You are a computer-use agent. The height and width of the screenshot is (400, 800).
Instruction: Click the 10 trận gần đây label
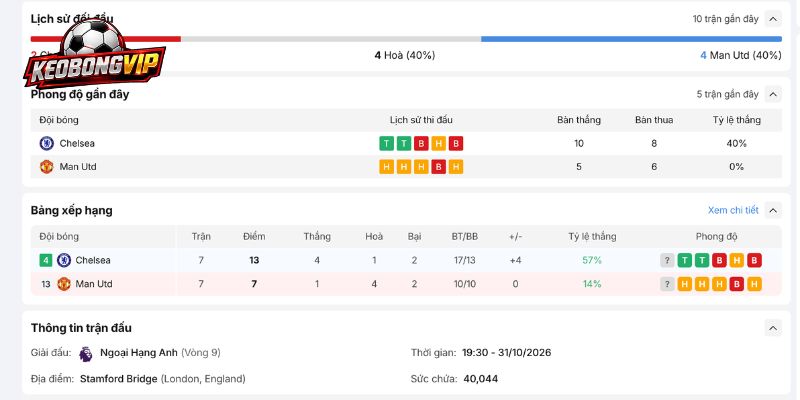coord(726,19)
